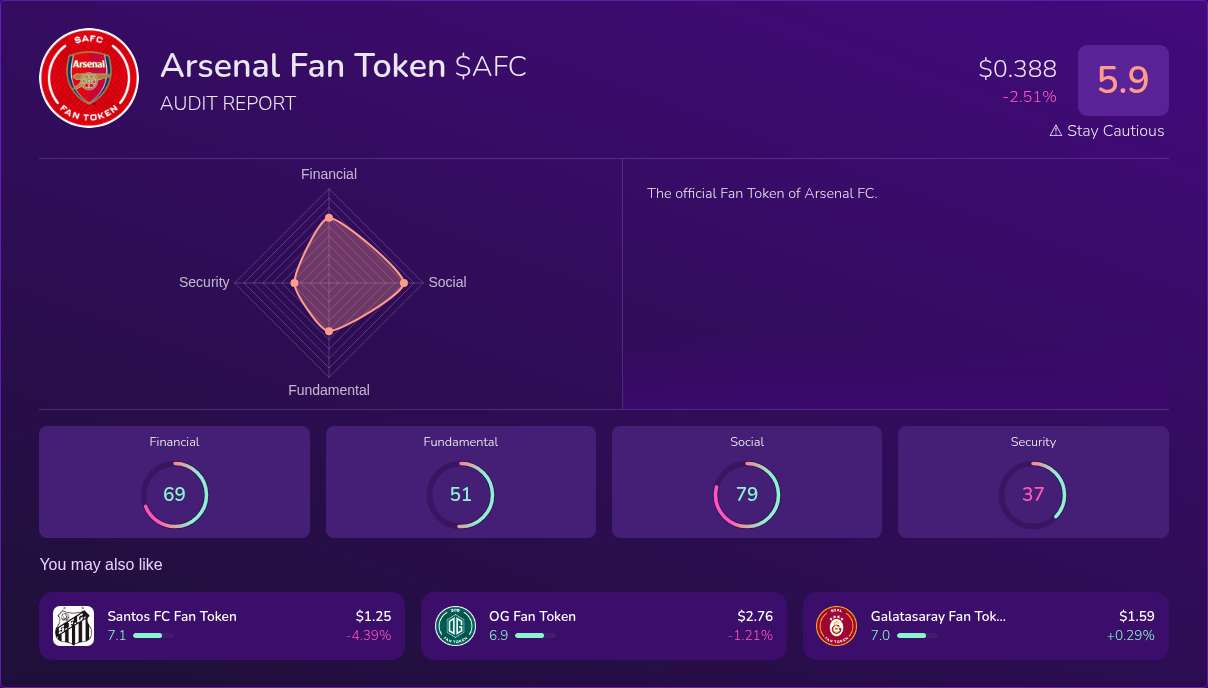Click the Arsenal Fan Token logo
This screenshot has width=1208, height=688.
tap(88, 78)
